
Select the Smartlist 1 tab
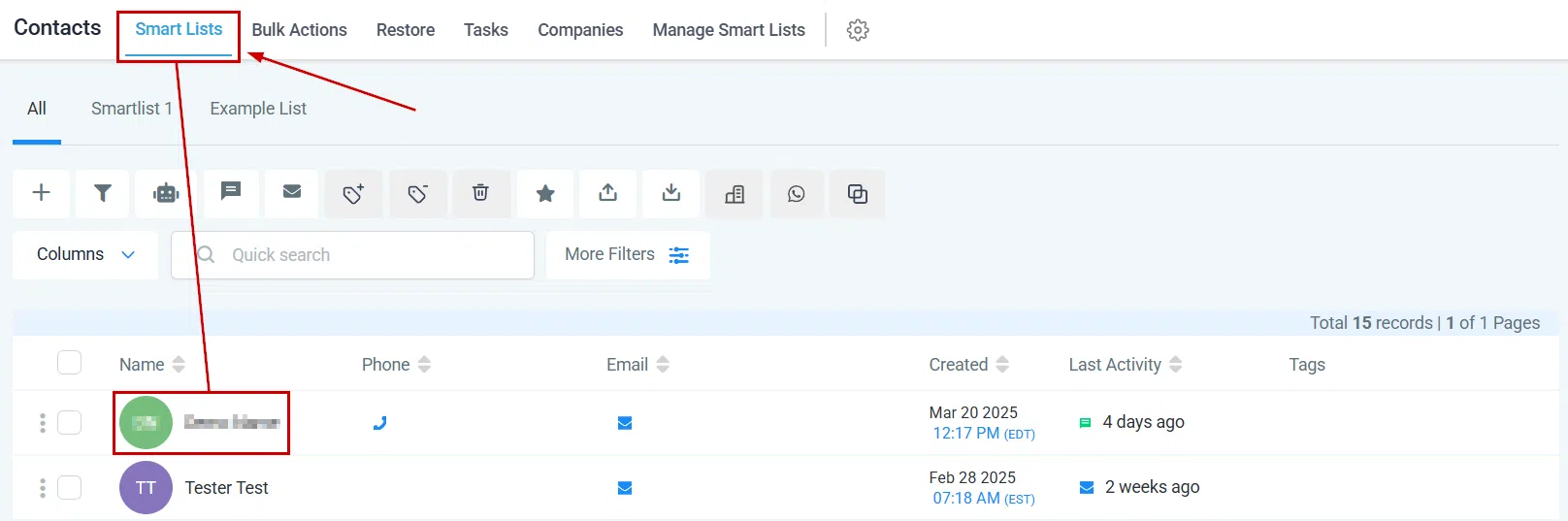click(x=131, y=109)
